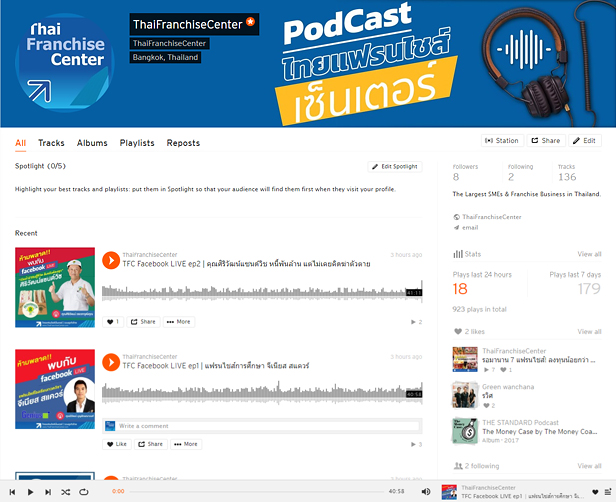Share the ep1 track
616x502 pixels.
point(150,444)
